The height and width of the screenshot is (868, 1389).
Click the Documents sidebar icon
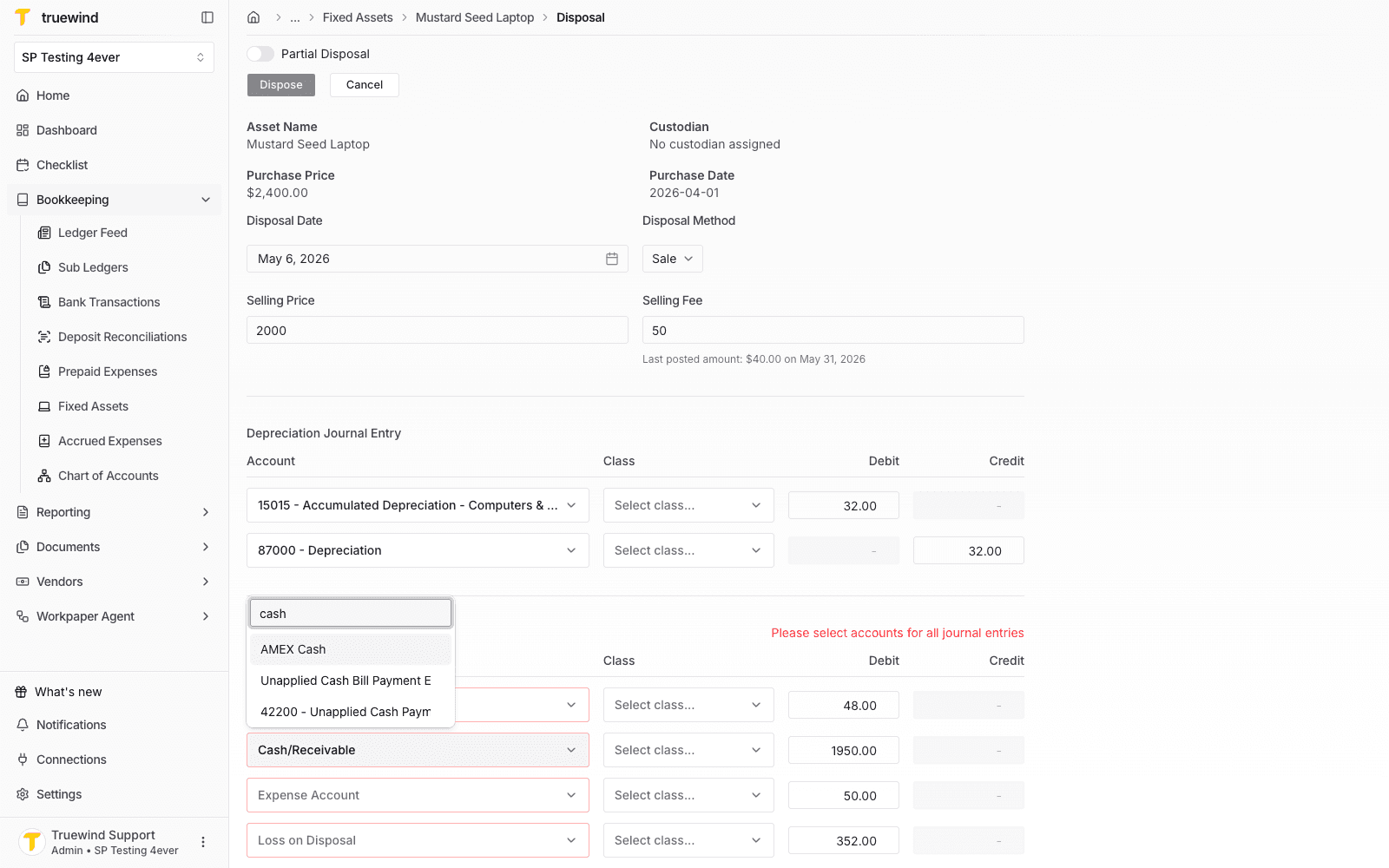tap(23, 547)
